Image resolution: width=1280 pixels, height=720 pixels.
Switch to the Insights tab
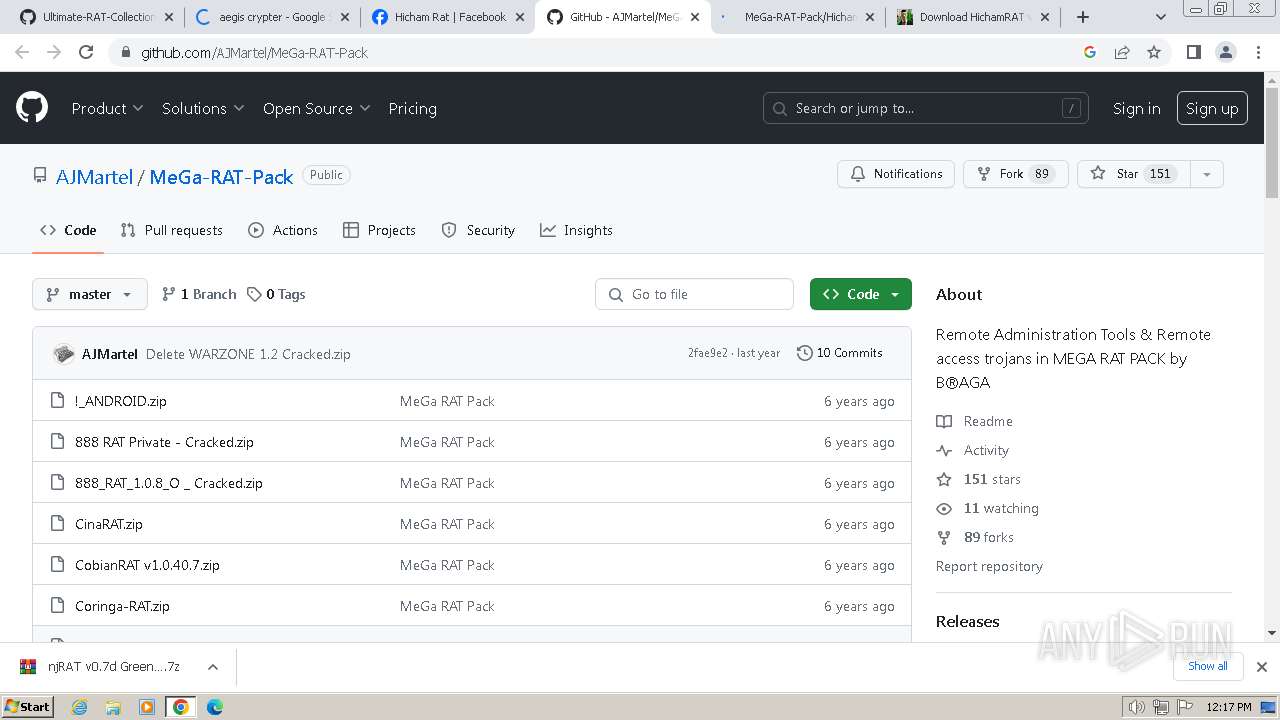[x=576, y=230]
